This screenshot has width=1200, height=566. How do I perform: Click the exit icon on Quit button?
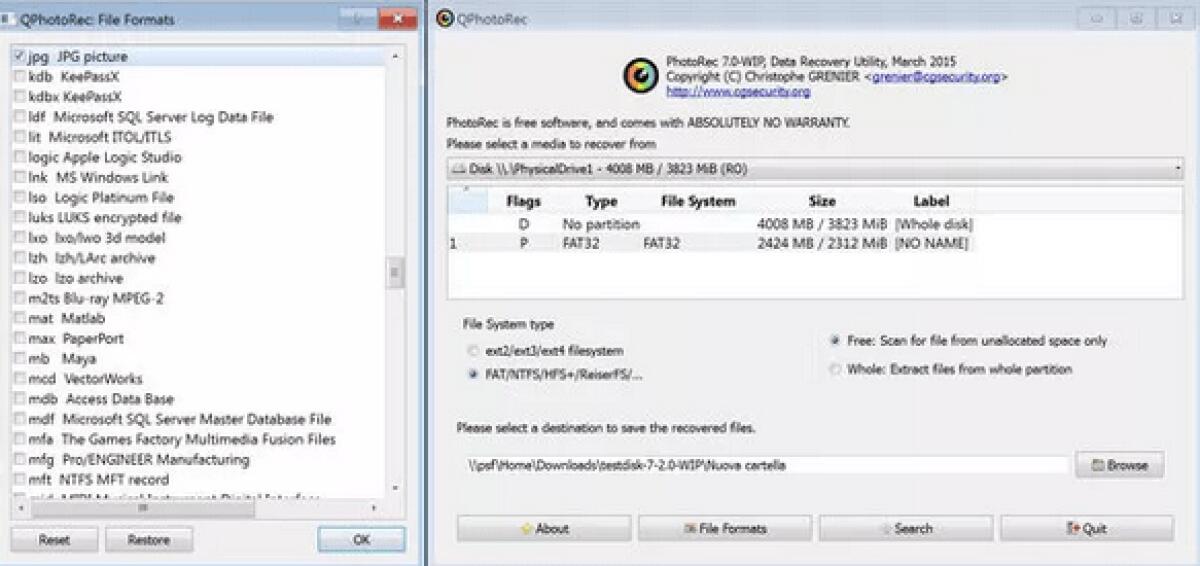tap(1073, 528)
